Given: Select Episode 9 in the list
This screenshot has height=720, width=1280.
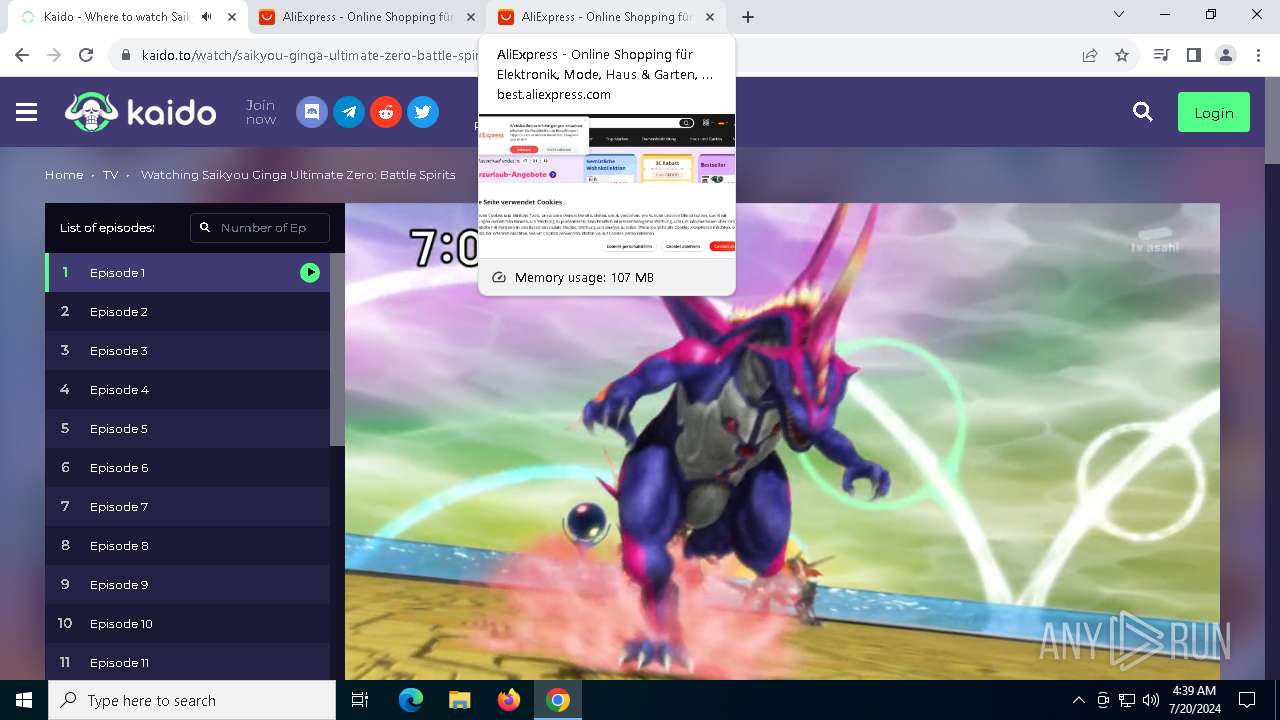Looking at the screenshot, I should click(187, 584).
